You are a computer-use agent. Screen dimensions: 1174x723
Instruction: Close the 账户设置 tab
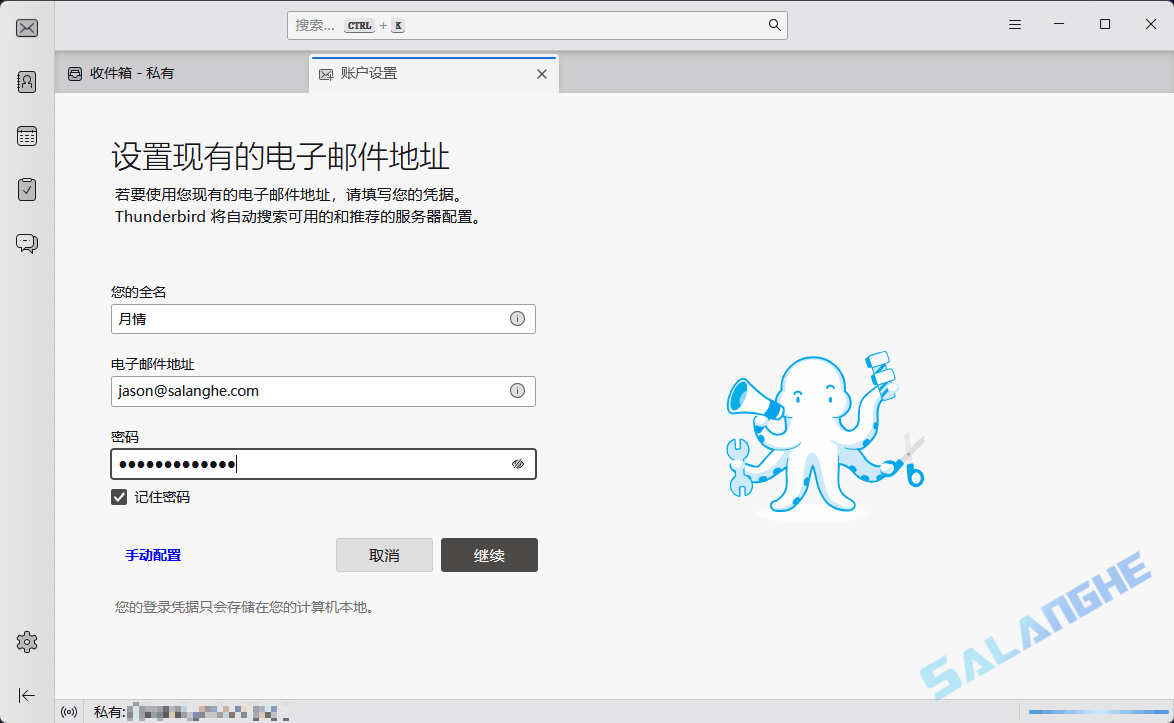[542, 73]
